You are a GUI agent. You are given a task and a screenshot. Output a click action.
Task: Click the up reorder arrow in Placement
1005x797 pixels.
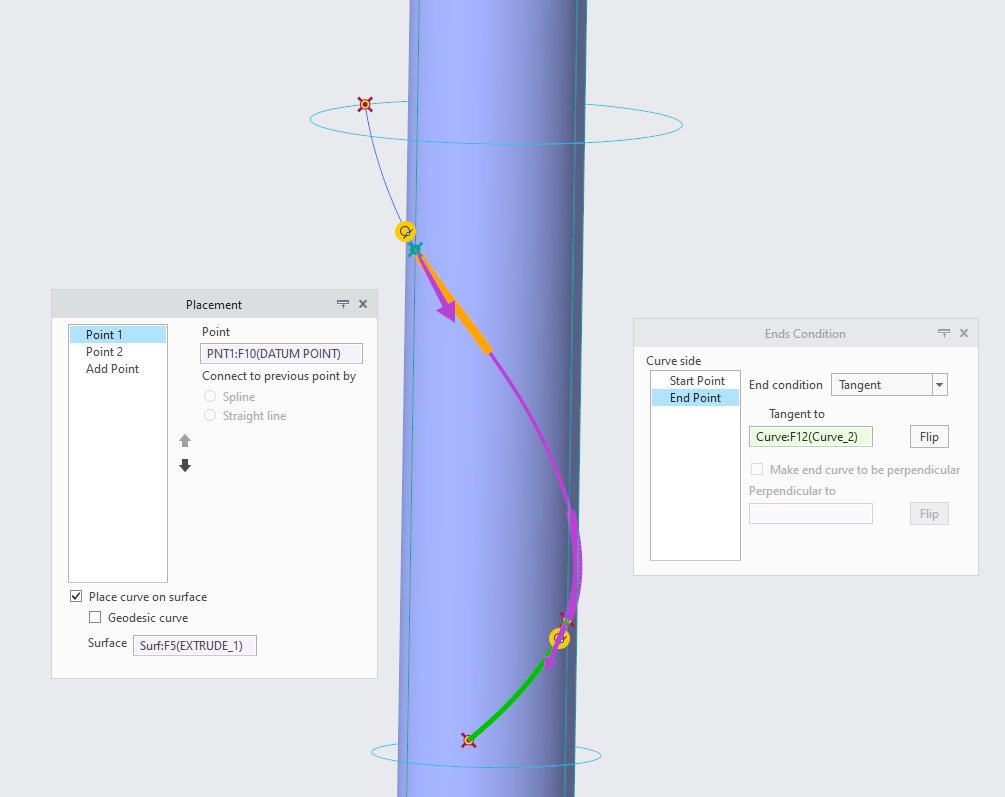185,440
